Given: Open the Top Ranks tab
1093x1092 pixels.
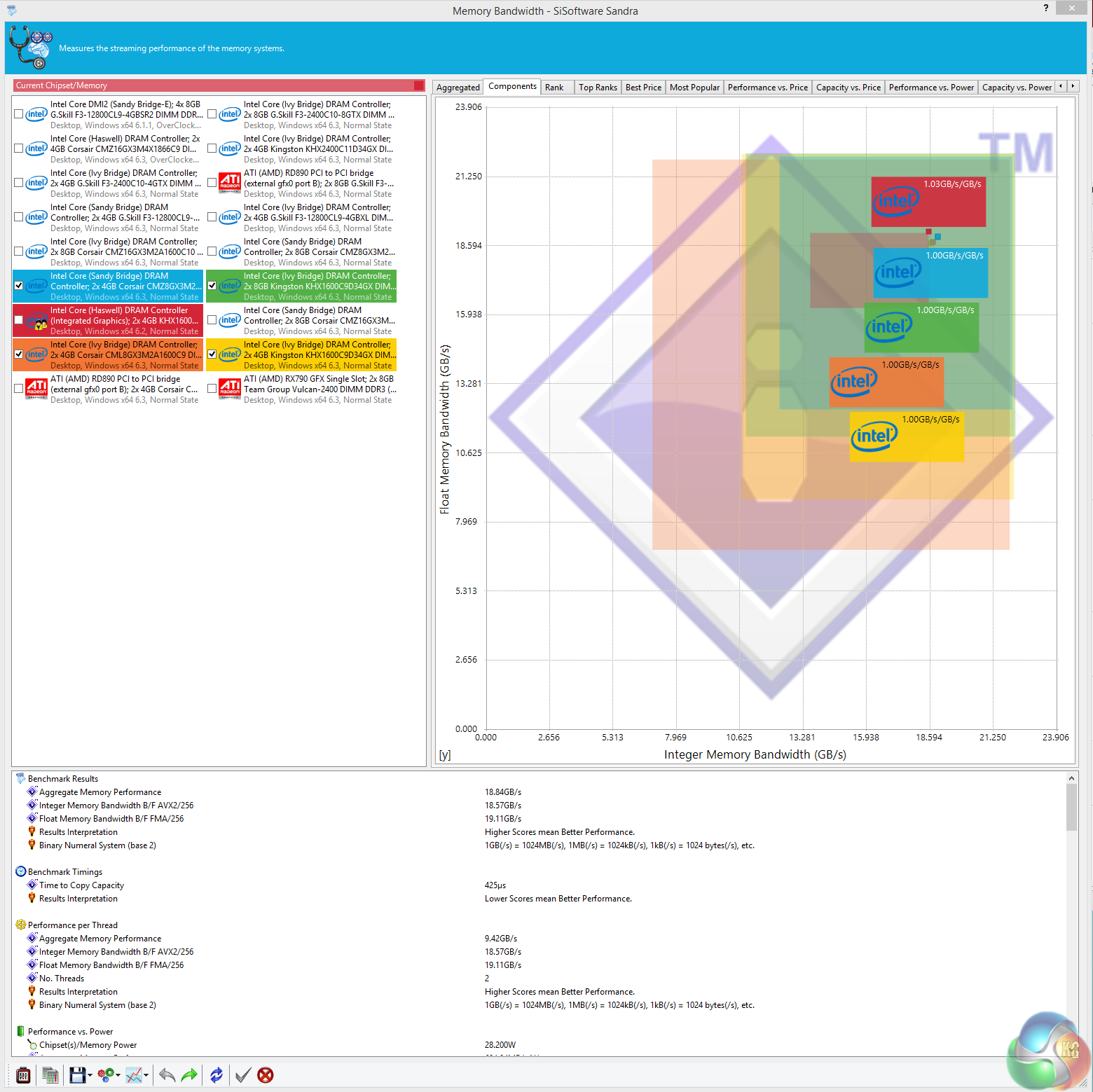Looking at the screenshot, I should coord(598,88).
